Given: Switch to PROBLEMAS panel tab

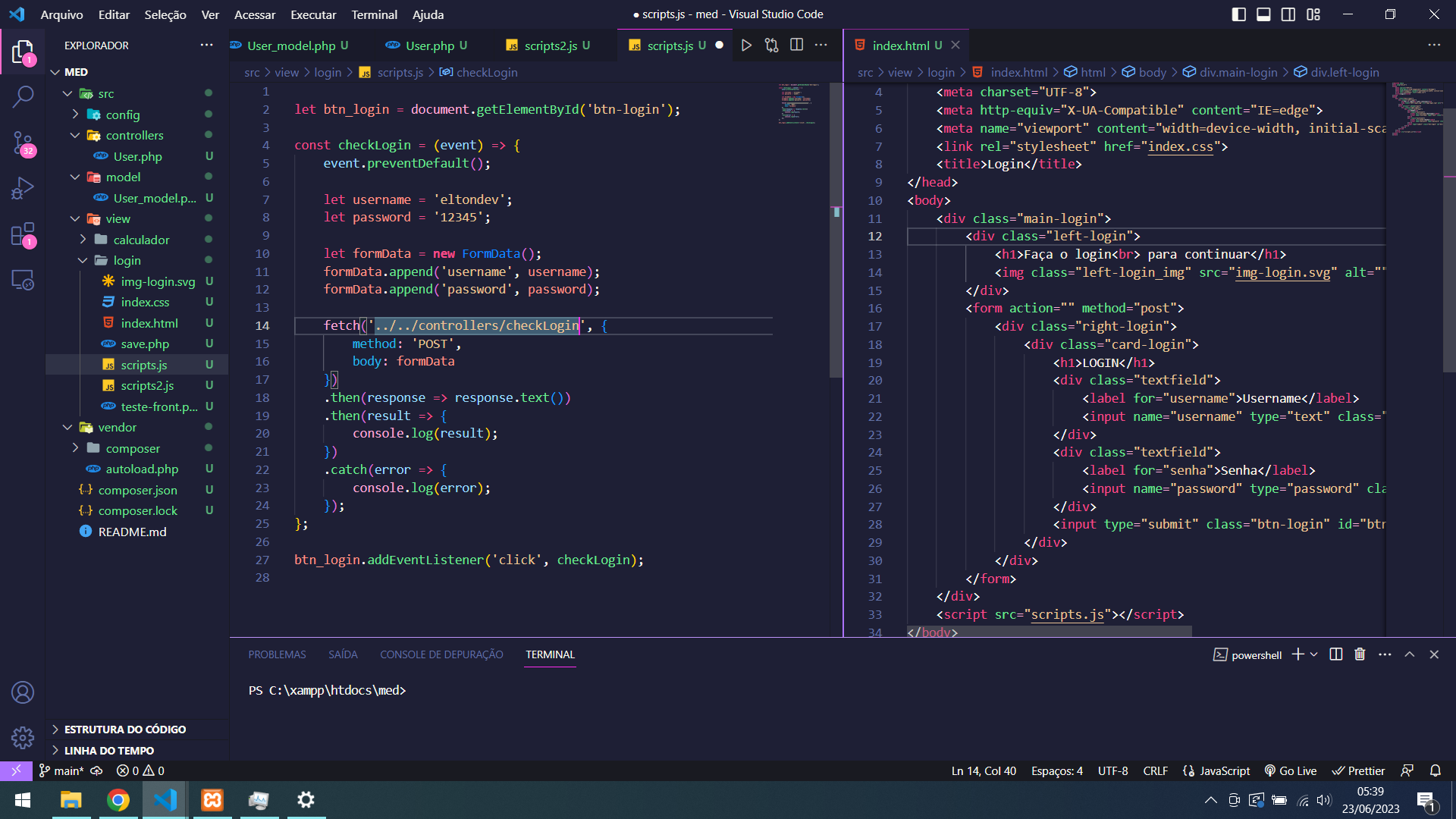Looking at the screenshot, I should pyautogui.click(x=277, y=654).
